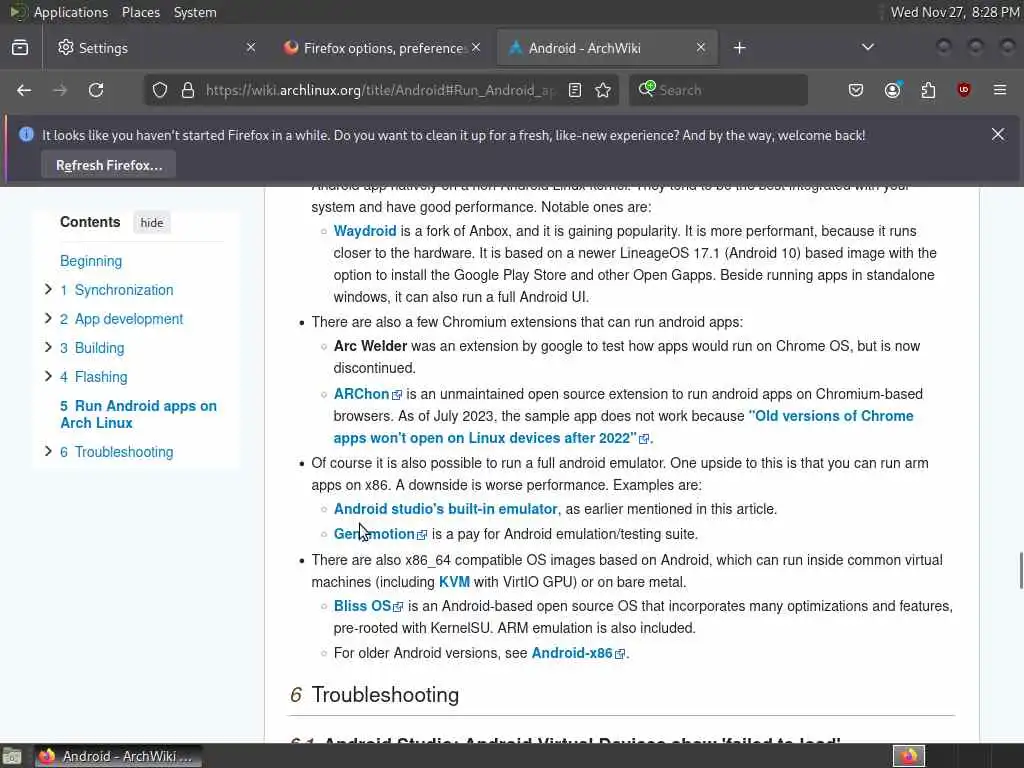The width and height of the screenshot is (1024, 768).
Task: Follow the Old versions of Chrome link
Action: [x=623, y=426]
